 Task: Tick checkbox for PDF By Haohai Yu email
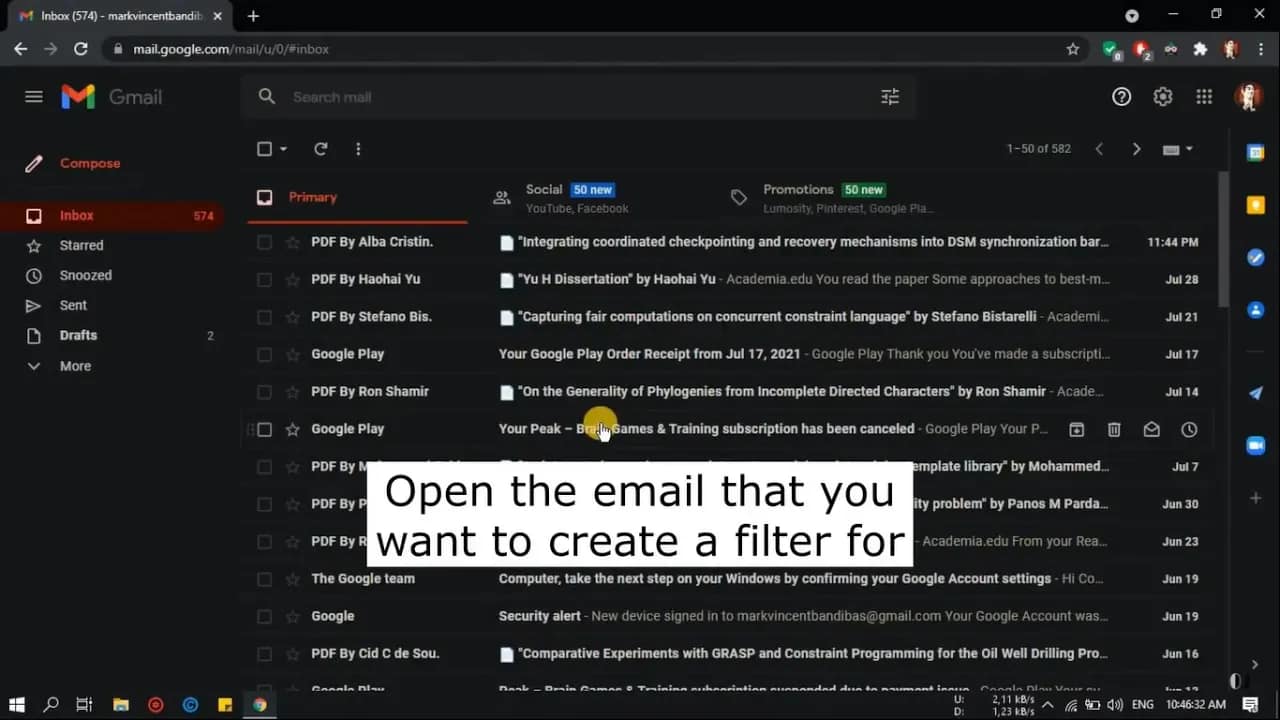point(264,280)
